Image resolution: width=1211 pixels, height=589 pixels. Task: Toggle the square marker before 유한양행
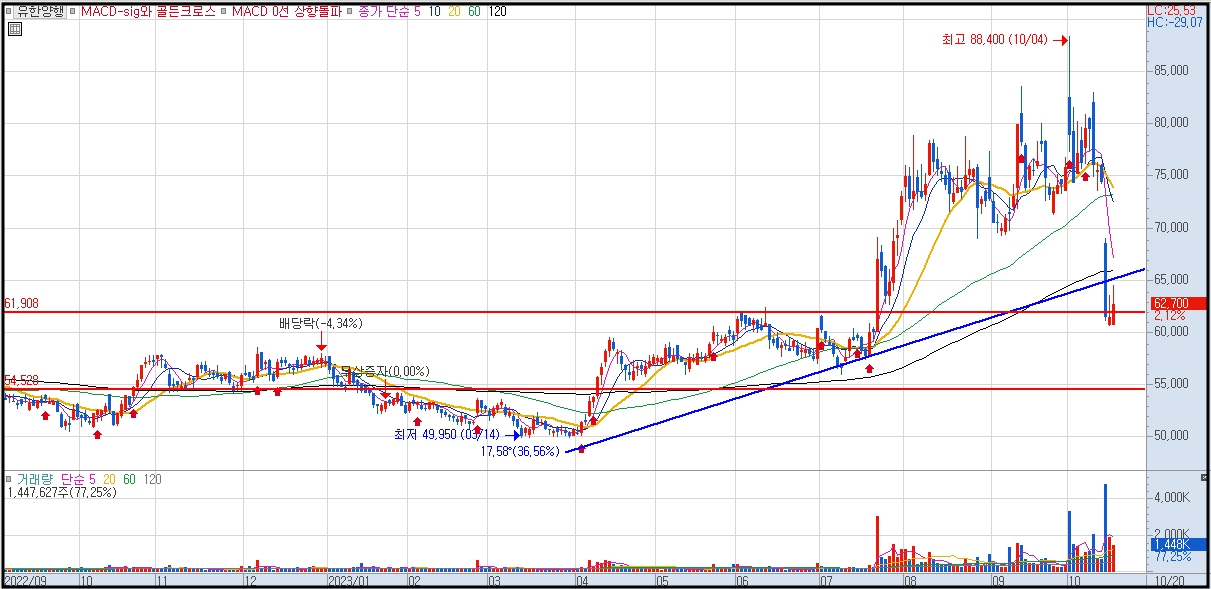pyautogui.click(x=9, y=11)
